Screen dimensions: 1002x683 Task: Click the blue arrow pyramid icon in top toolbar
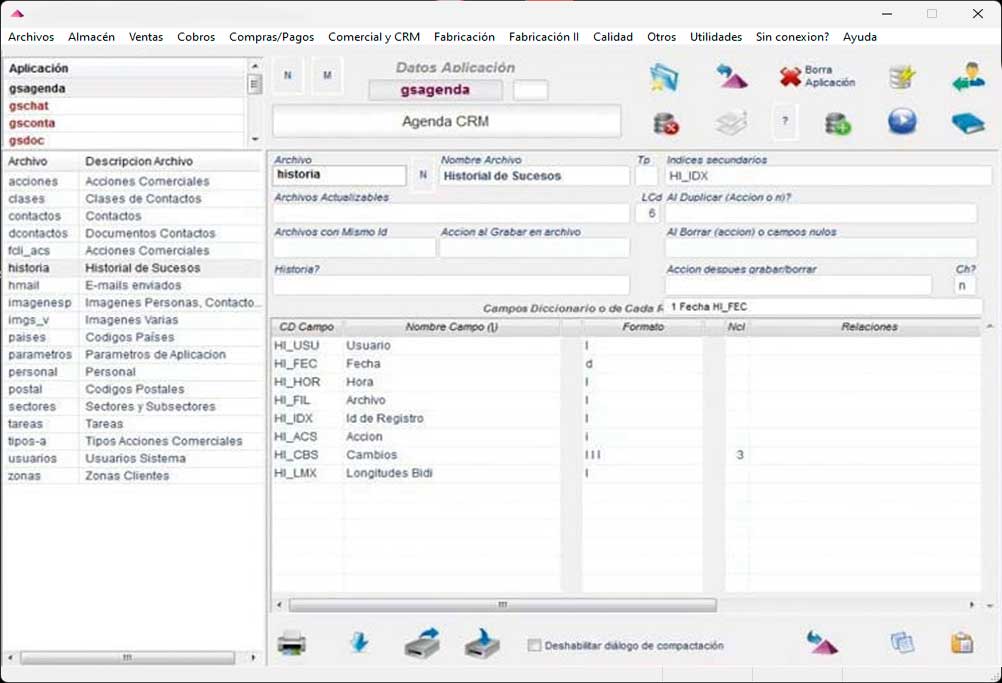tap(731, 77)
